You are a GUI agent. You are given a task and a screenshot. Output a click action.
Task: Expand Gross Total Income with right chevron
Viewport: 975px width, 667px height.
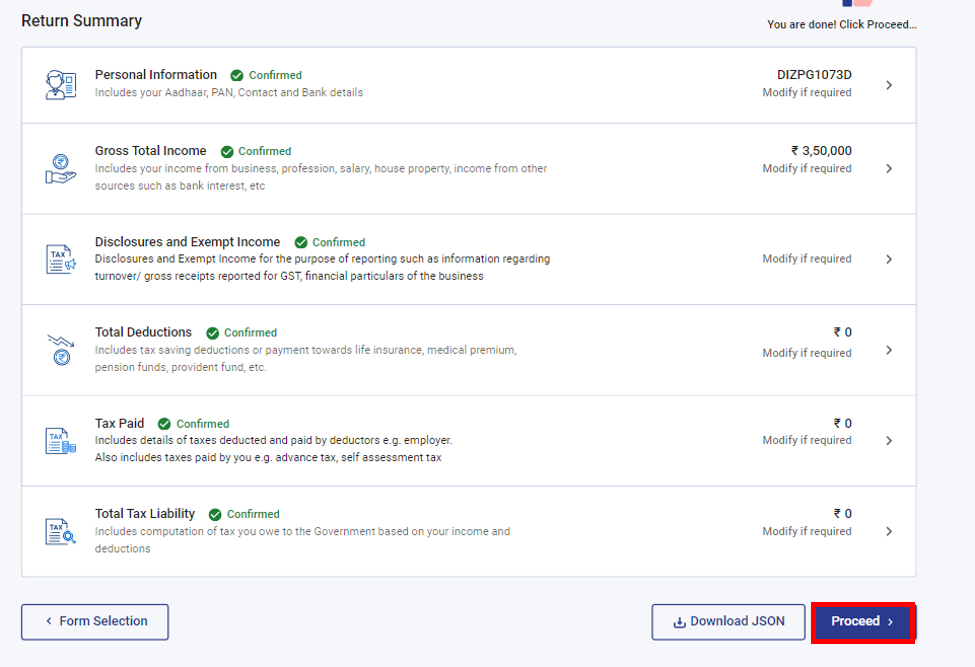pyautogui.click(x=889, y=168)
